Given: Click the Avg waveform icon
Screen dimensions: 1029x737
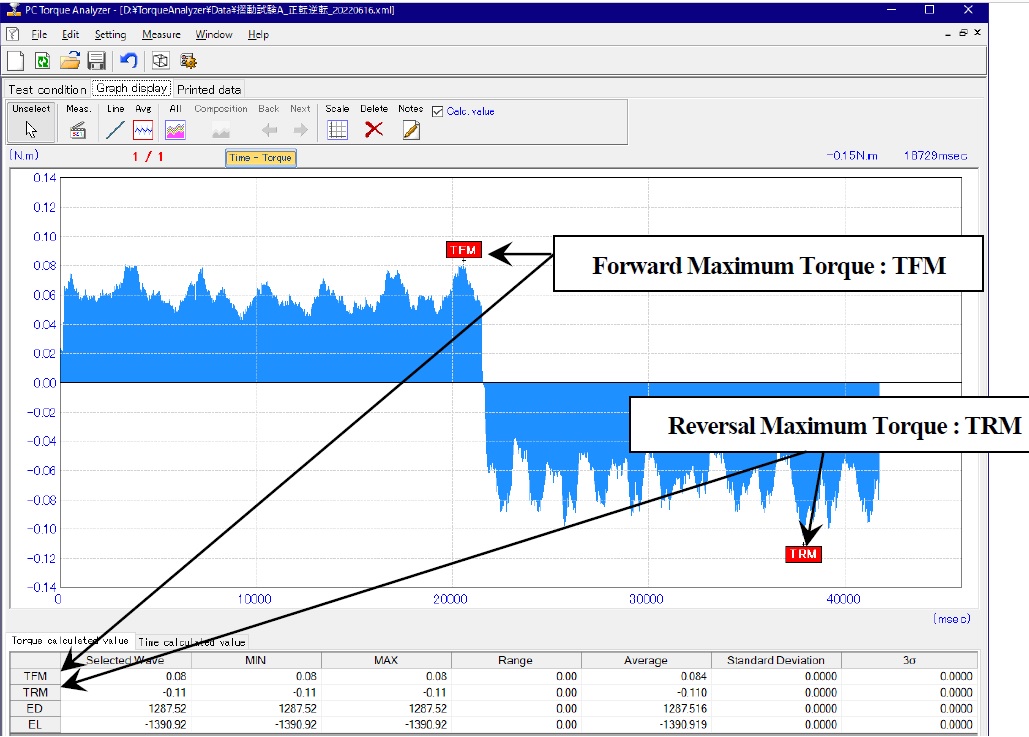Looking at the screenshot, I should tap(143, 128).
